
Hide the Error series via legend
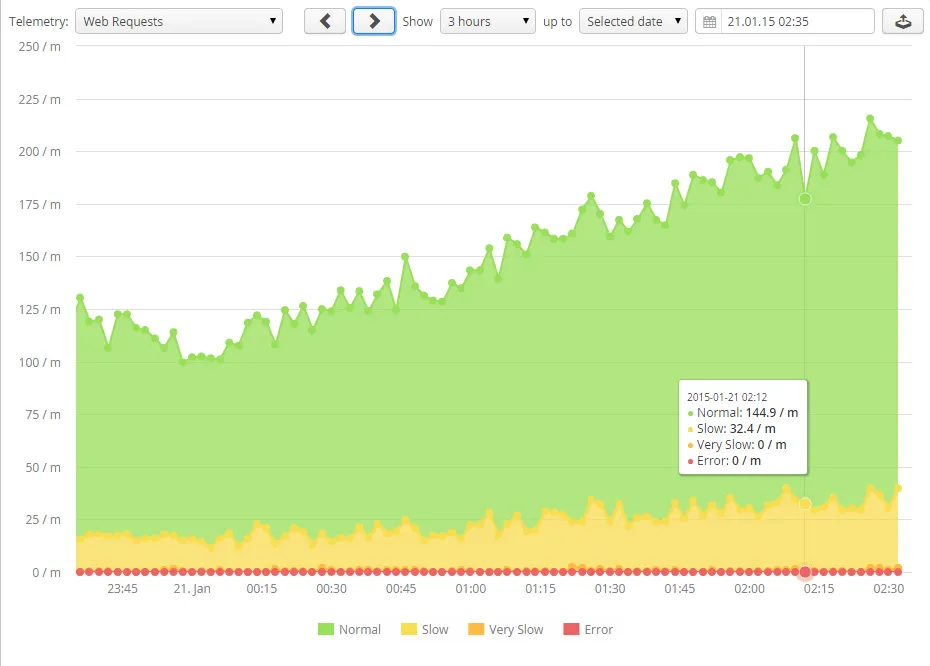[598, 630]
